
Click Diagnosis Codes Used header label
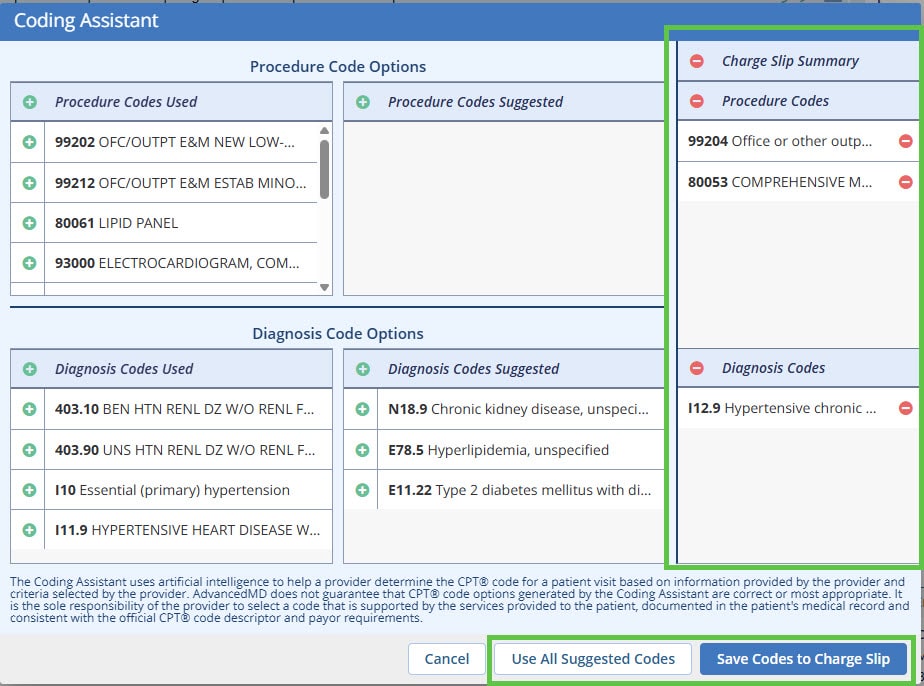pos(124,369)
